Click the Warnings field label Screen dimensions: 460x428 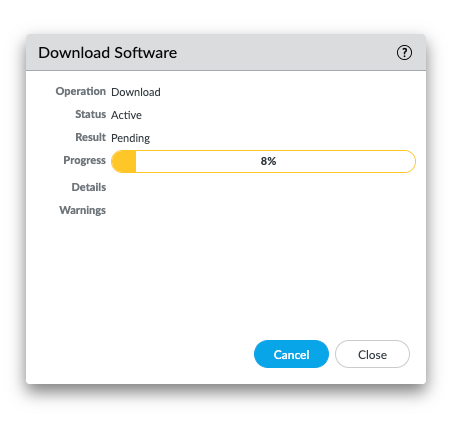[82, 210]
